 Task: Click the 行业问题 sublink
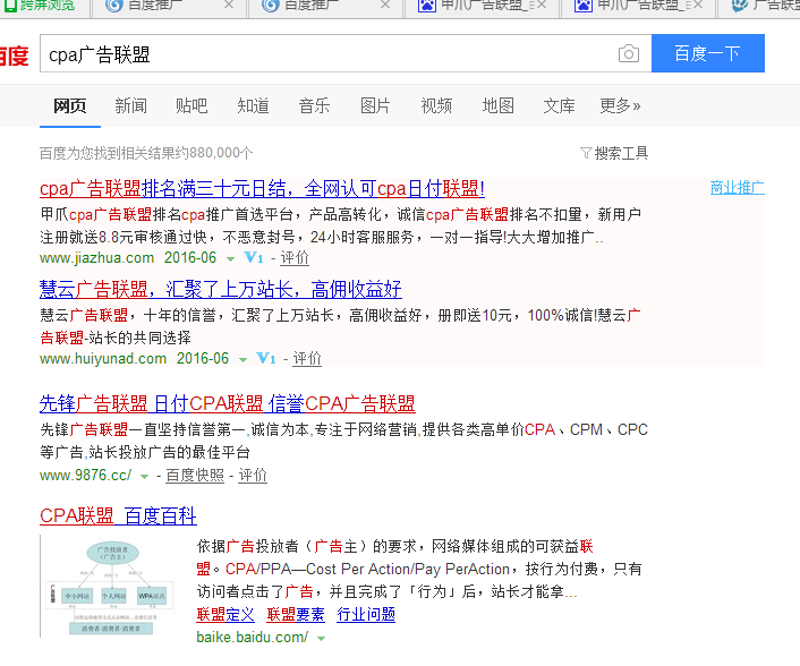pos(366,614)
